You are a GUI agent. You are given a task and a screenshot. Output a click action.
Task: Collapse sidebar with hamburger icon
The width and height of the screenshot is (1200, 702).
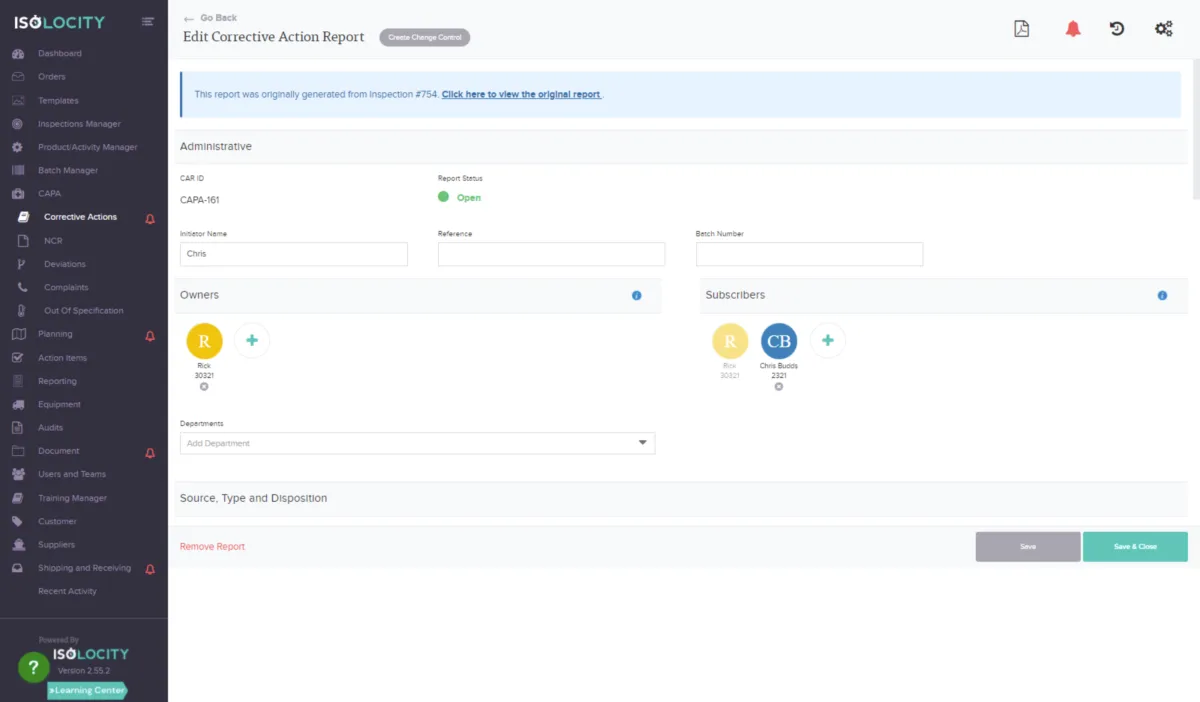pos(148,21)
